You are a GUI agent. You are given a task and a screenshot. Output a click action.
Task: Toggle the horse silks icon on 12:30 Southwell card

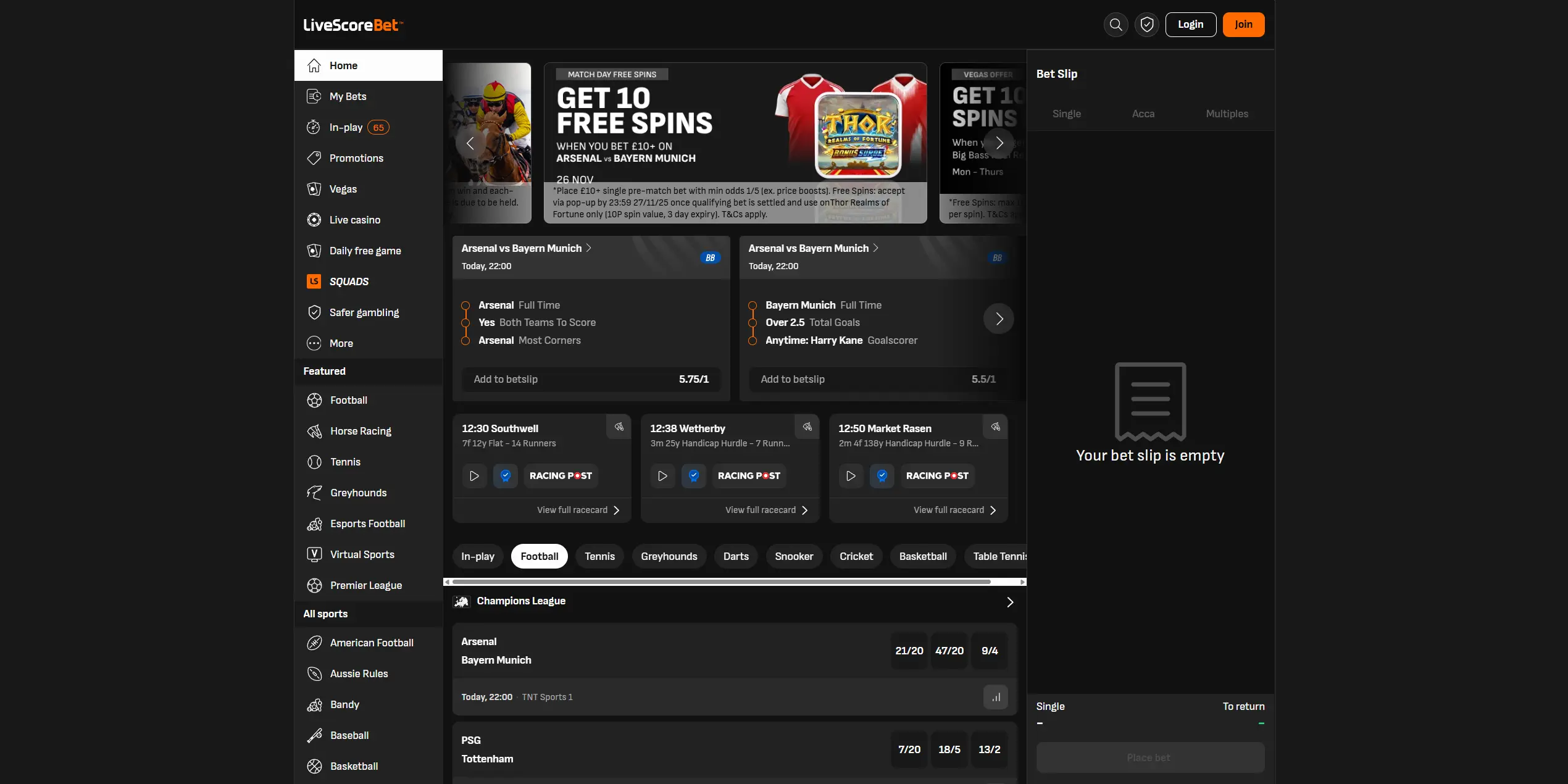[x=619, y=427]
